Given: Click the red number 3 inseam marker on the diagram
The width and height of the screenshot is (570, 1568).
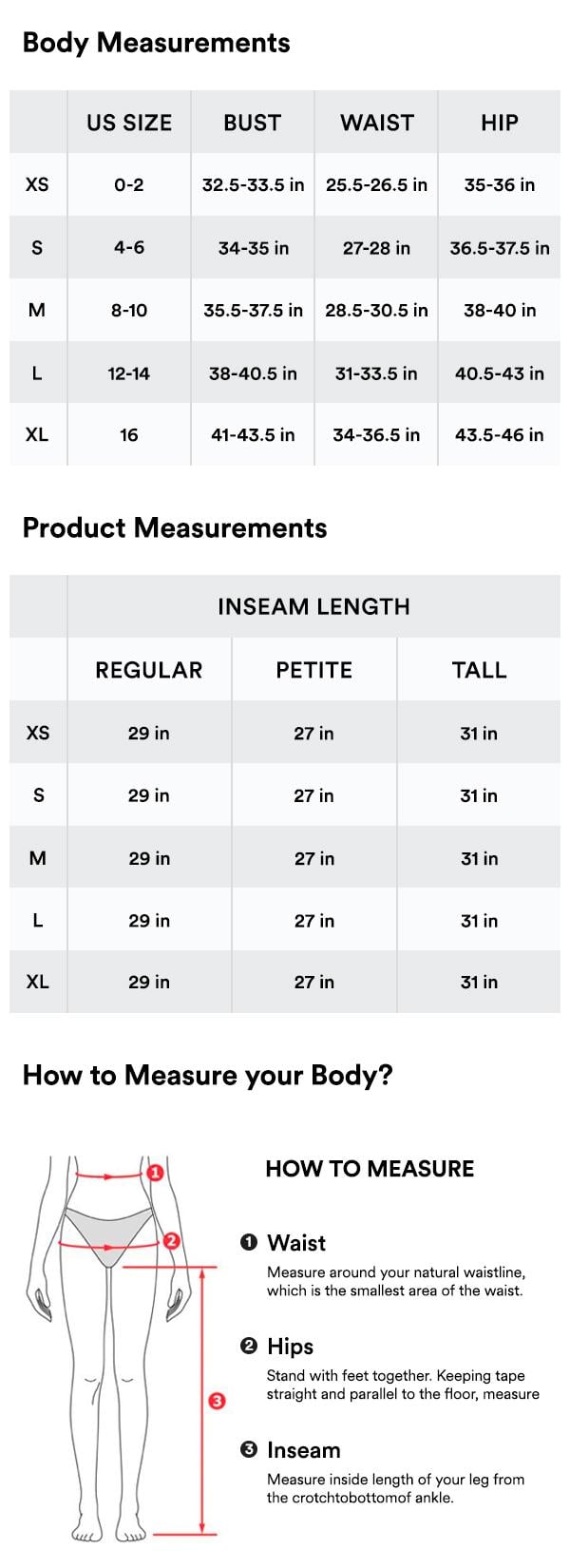Looking at the screenshot, I should coord(217,1401).
